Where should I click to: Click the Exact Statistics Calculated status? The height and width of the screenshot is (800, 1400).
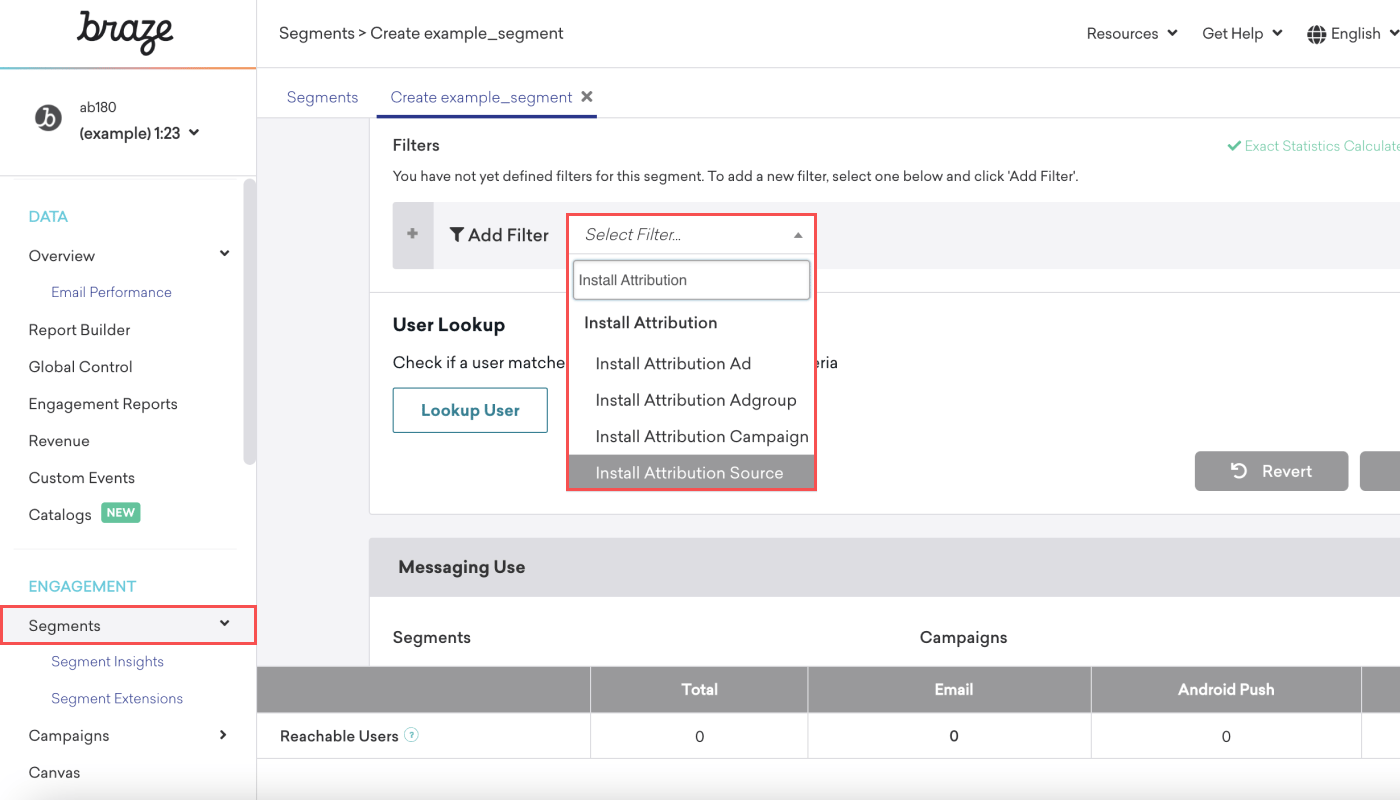point(1313,146)
